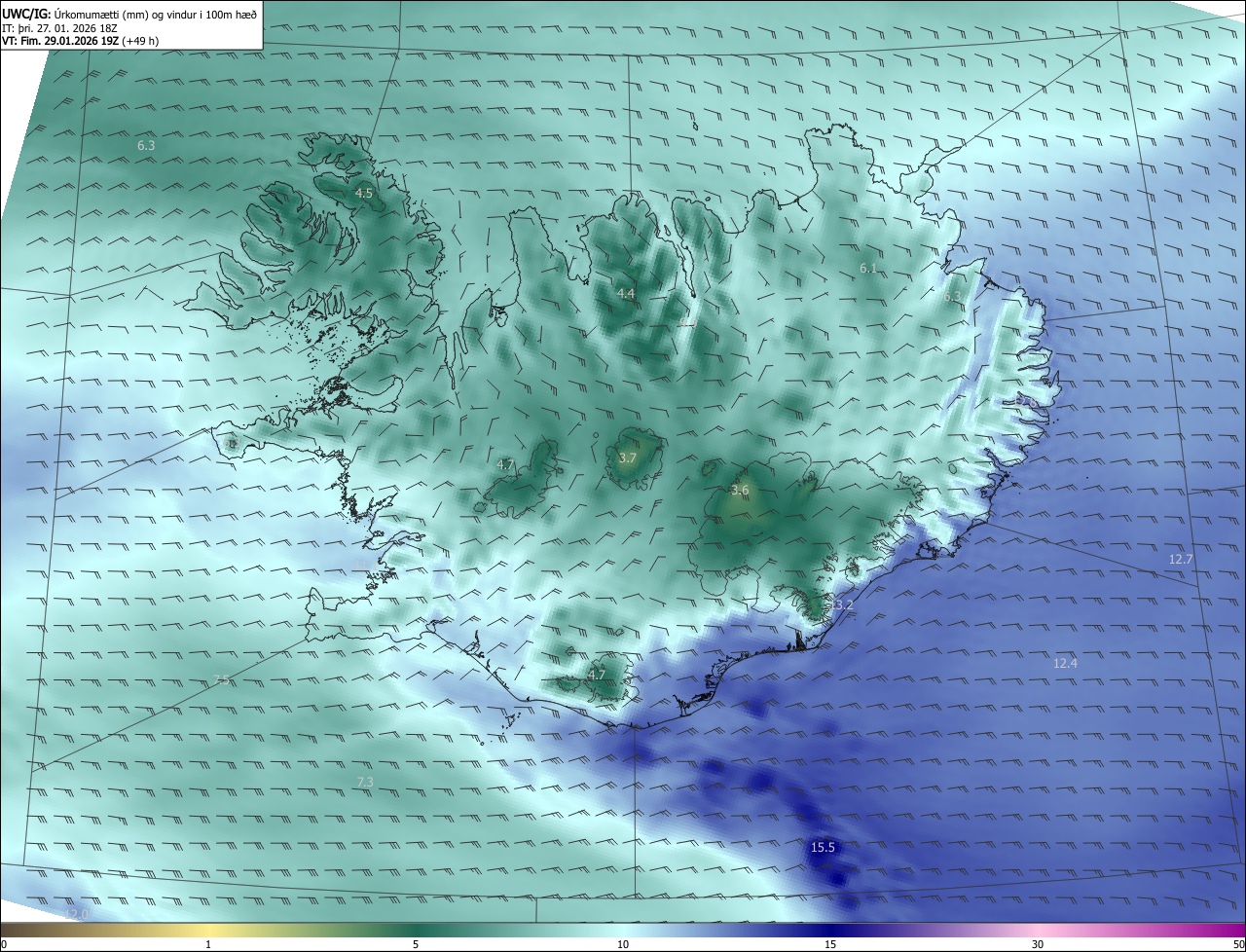The width and height of the screenshot is (1246, 952).
Task: Click the 4.7 value label on the western glacier
Action: point(505,464)
